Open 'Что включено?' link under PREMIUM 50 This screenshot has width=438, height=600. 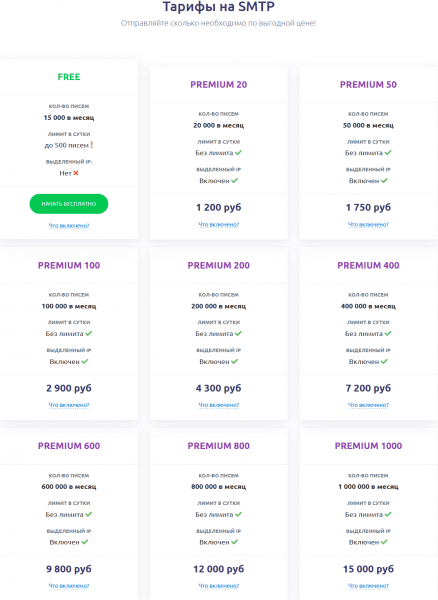[x=368, y=225]
